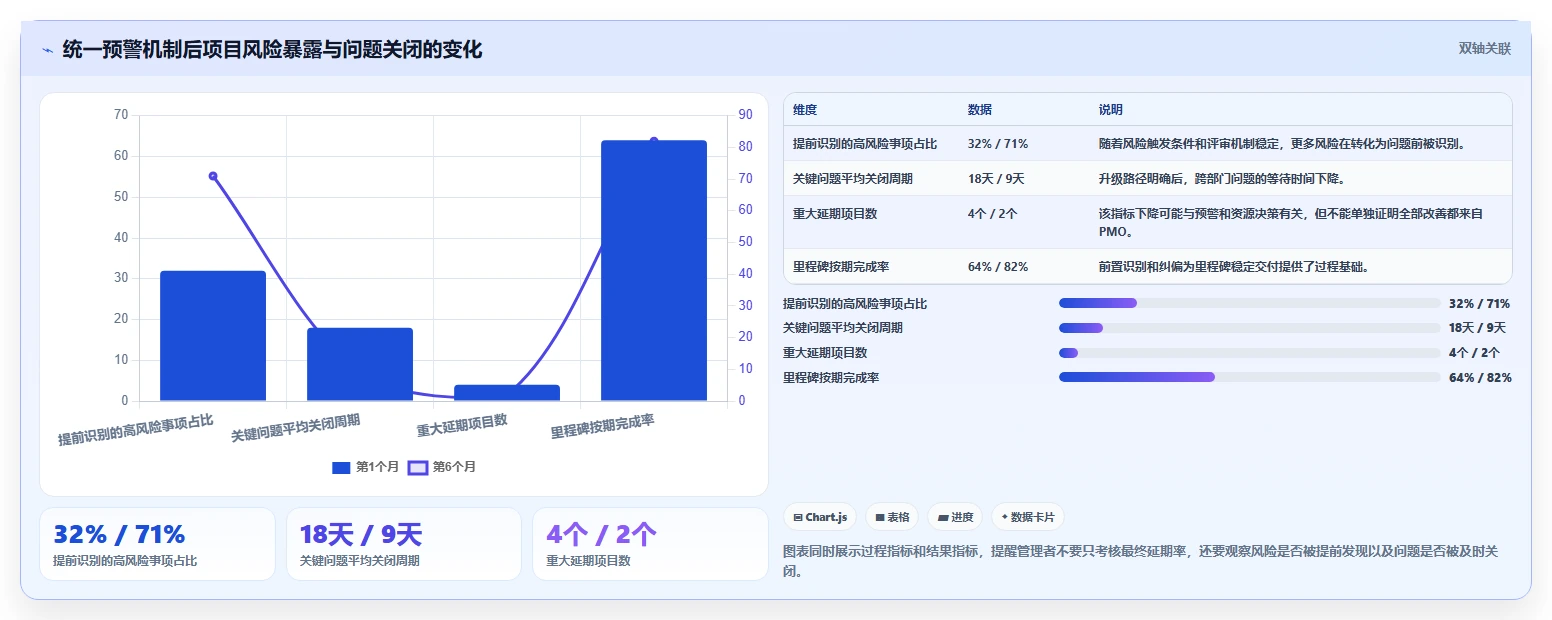Image resolution: width=1552 pixels, height=620 pixels.
Task: Click the x-axis label 里程碑按期完成率
Action: point(603,428)
